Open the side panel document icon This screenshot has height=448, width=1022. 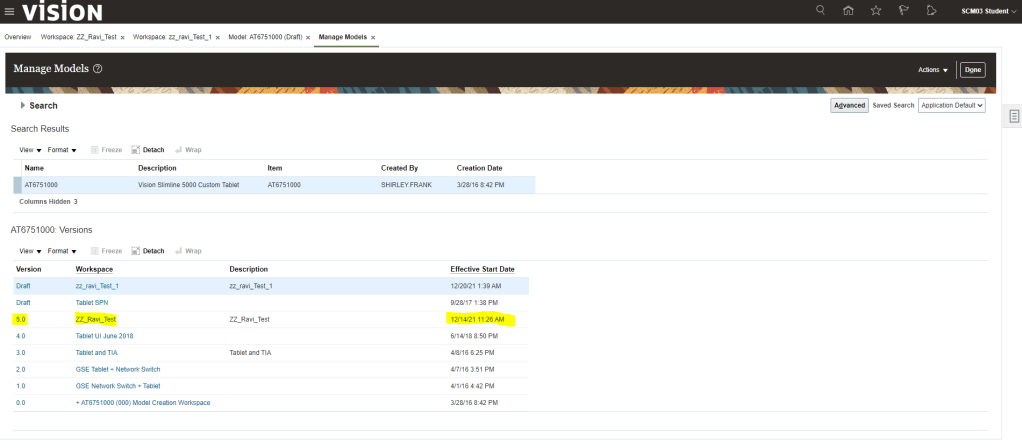pyautogui.click(x=1014, y=117)
